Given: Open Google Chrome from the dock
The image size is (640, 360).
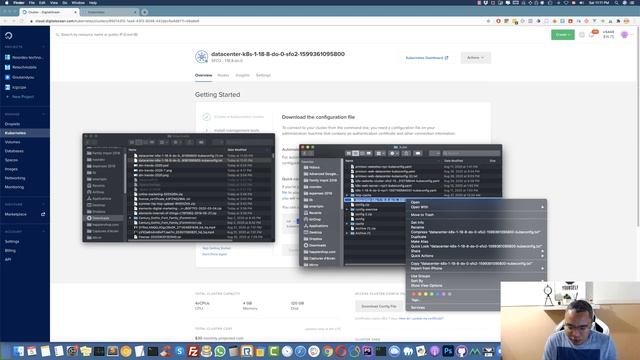Looking at the screenshot, I should (327, 351).
